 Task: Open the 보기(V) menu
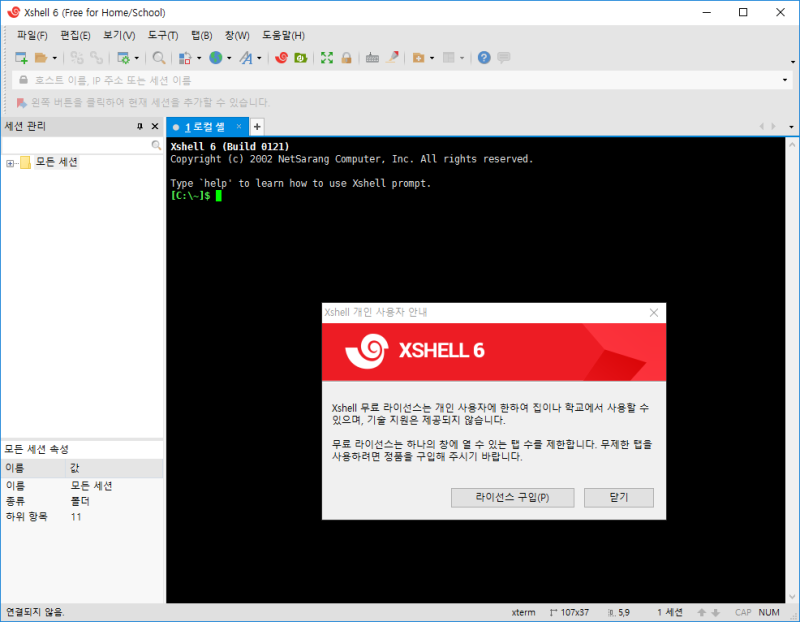[119, 35]
